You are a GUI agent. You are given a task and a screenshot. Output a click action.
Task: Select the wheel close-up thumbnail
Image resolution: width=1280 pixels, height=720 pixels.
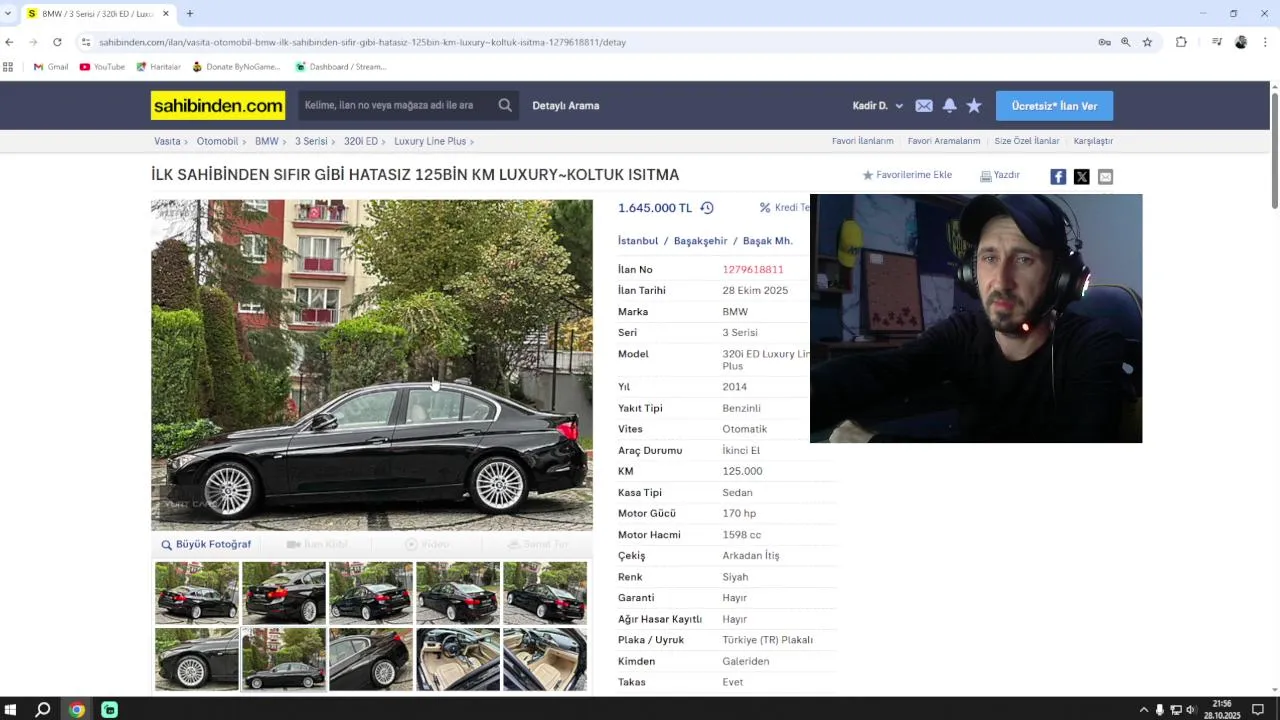pyautogui.click(x=197, y=659)
